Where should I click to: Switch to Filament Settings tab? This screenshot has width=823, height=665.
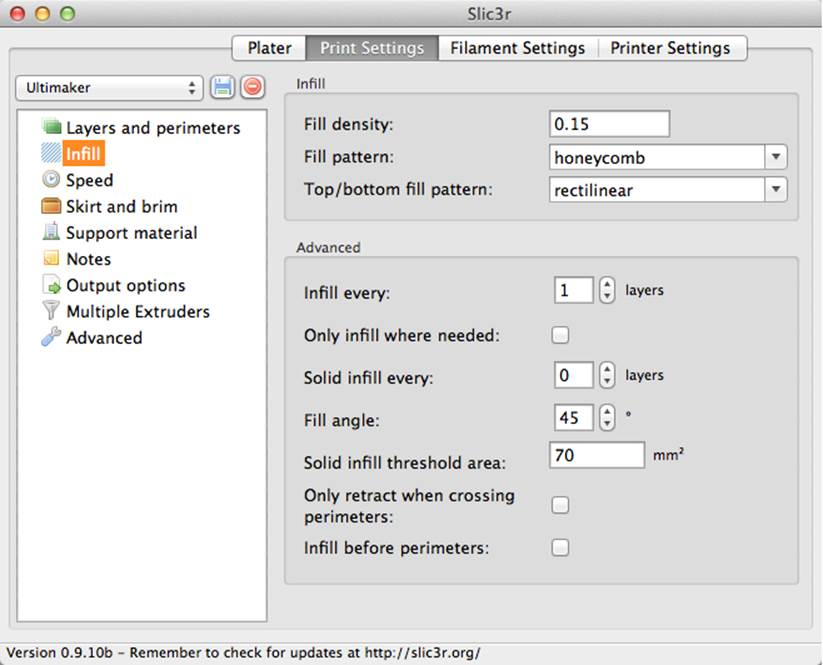pyautogui.click(x=518, y=48)
